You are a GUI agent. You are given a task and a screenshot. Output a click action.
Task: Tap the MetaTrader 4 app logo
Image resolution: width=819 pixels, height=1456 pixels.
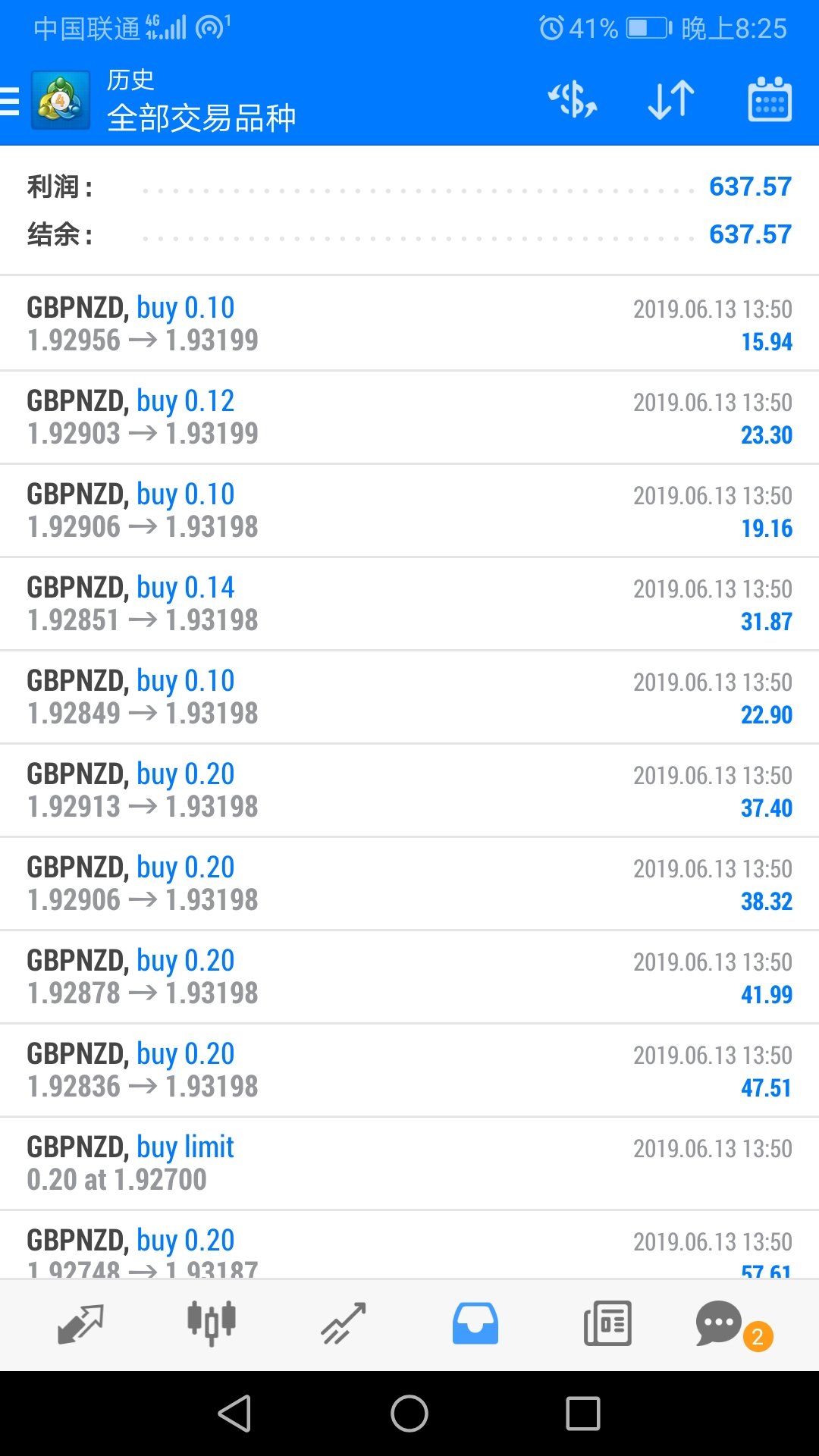click(x=61, y=100)
